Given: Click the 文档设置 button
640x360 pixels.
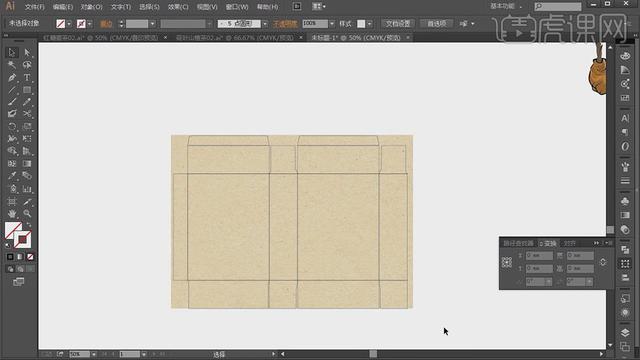Looking at the screenshot, I should tap(398, 24).
